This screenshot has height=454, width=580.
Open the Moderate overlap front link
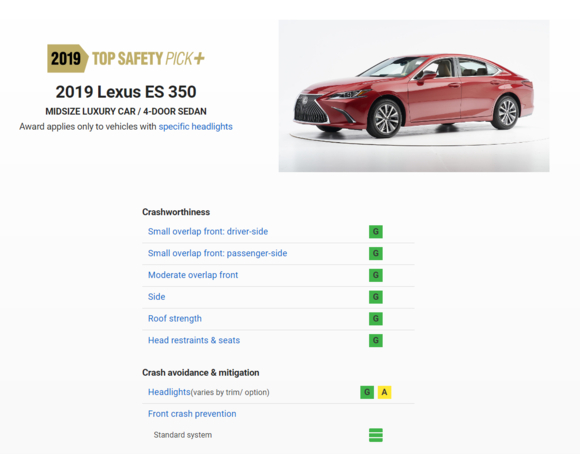(x=193, y=275)
